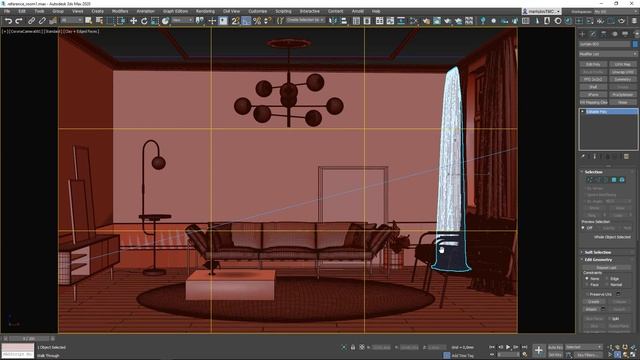Click the Align tool icon
This screenshot has width=640, height=360.
click(344, 20)
